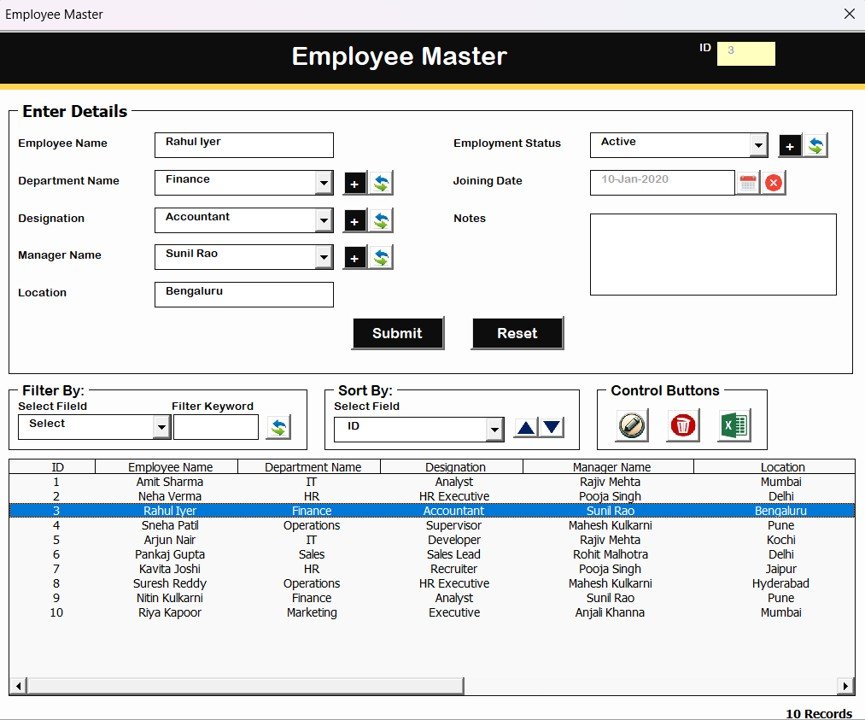Open the Filter By Select Field dropdown
The width and height of the screenshot is (865, 720).
[x=161, y=428]
